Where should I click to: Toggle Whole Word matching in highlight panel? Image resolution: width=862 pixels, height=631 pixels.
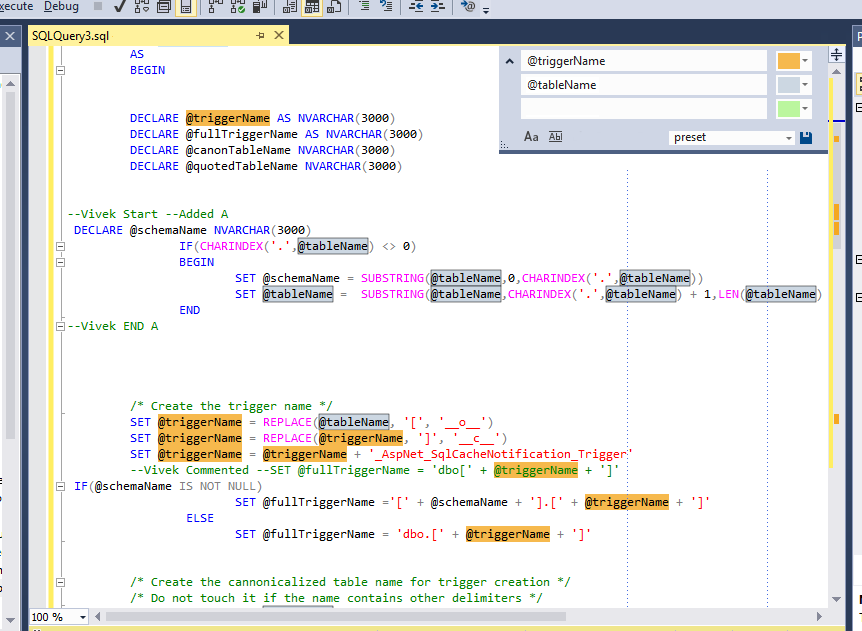click(x=555, y=137)
